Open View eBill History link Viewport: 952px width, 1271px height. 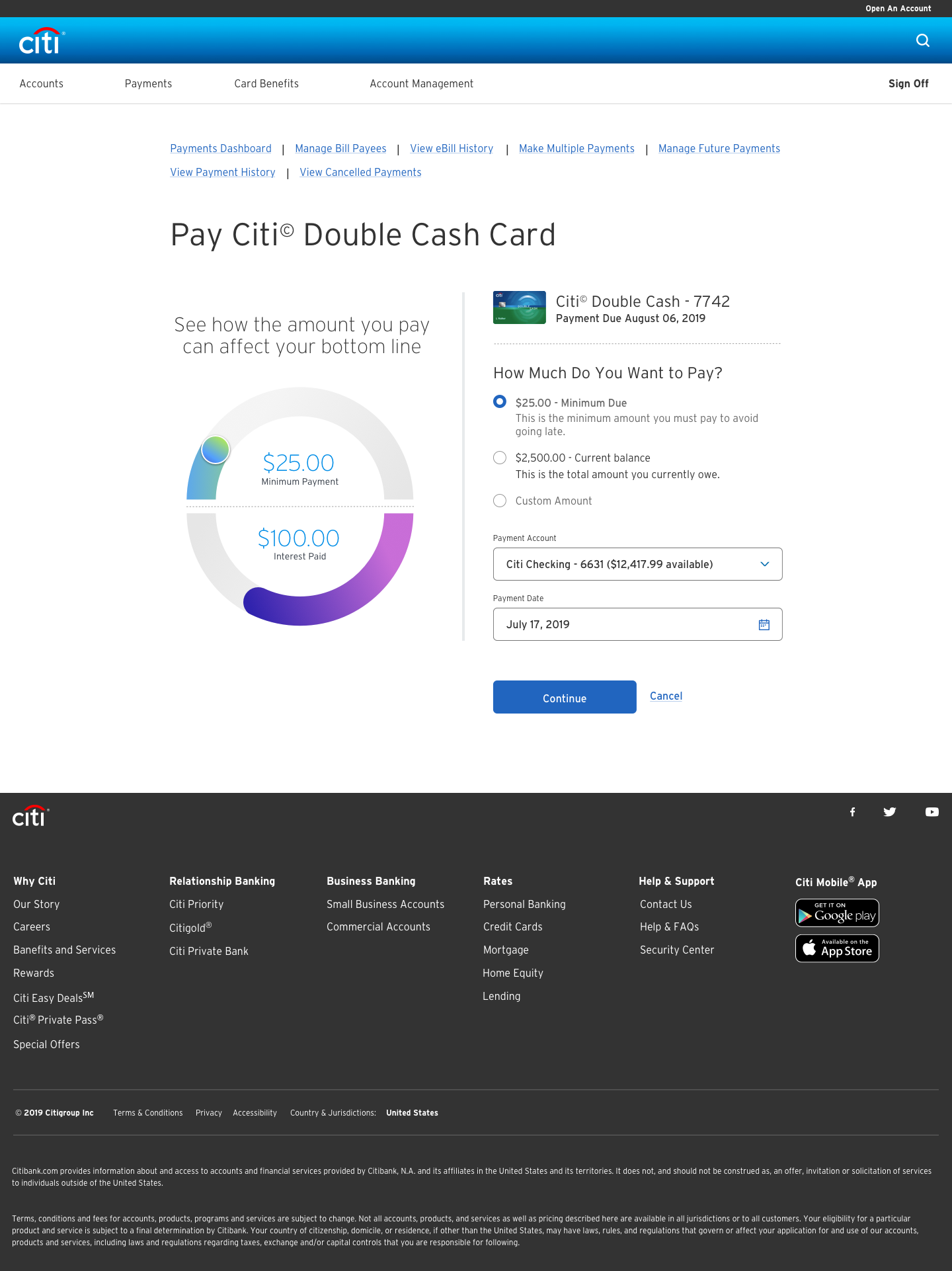coord(452,148)
